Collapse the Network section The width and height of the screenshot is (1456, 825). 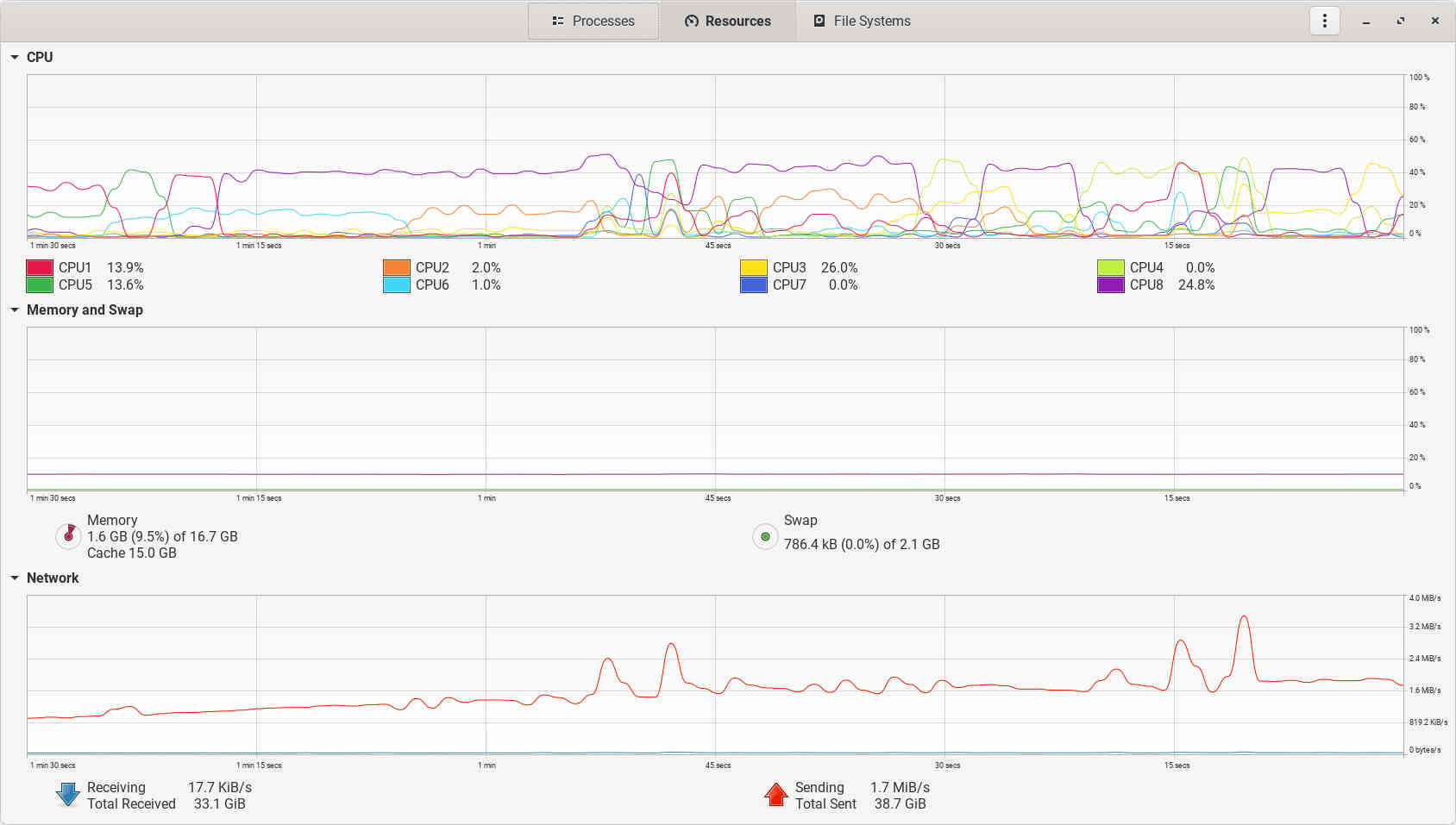15,578
